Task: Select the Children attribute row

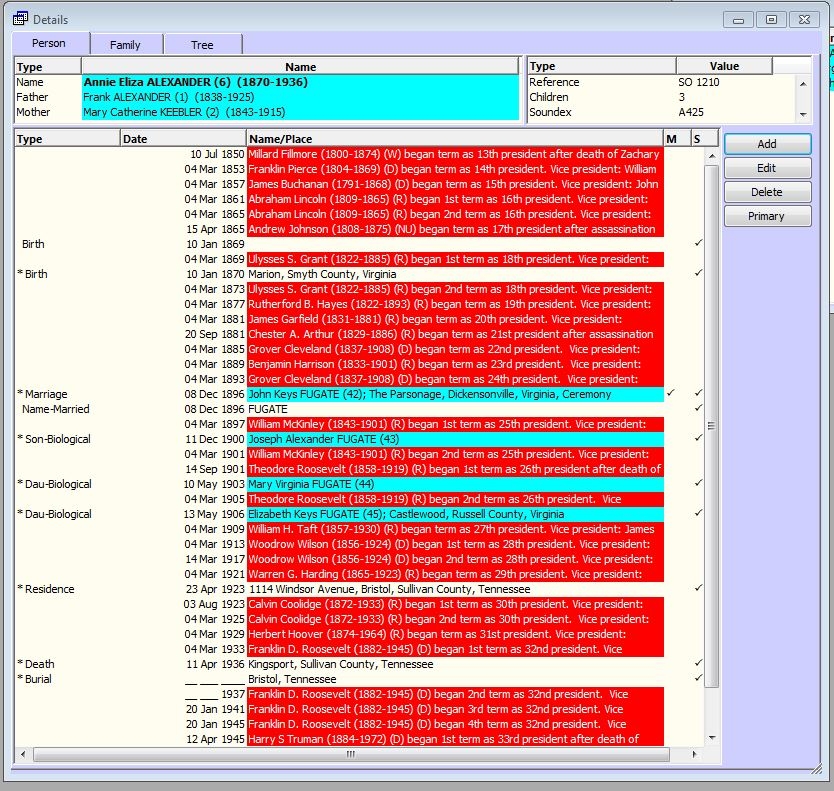Action: pyautogui.click(x=662, y=97)
